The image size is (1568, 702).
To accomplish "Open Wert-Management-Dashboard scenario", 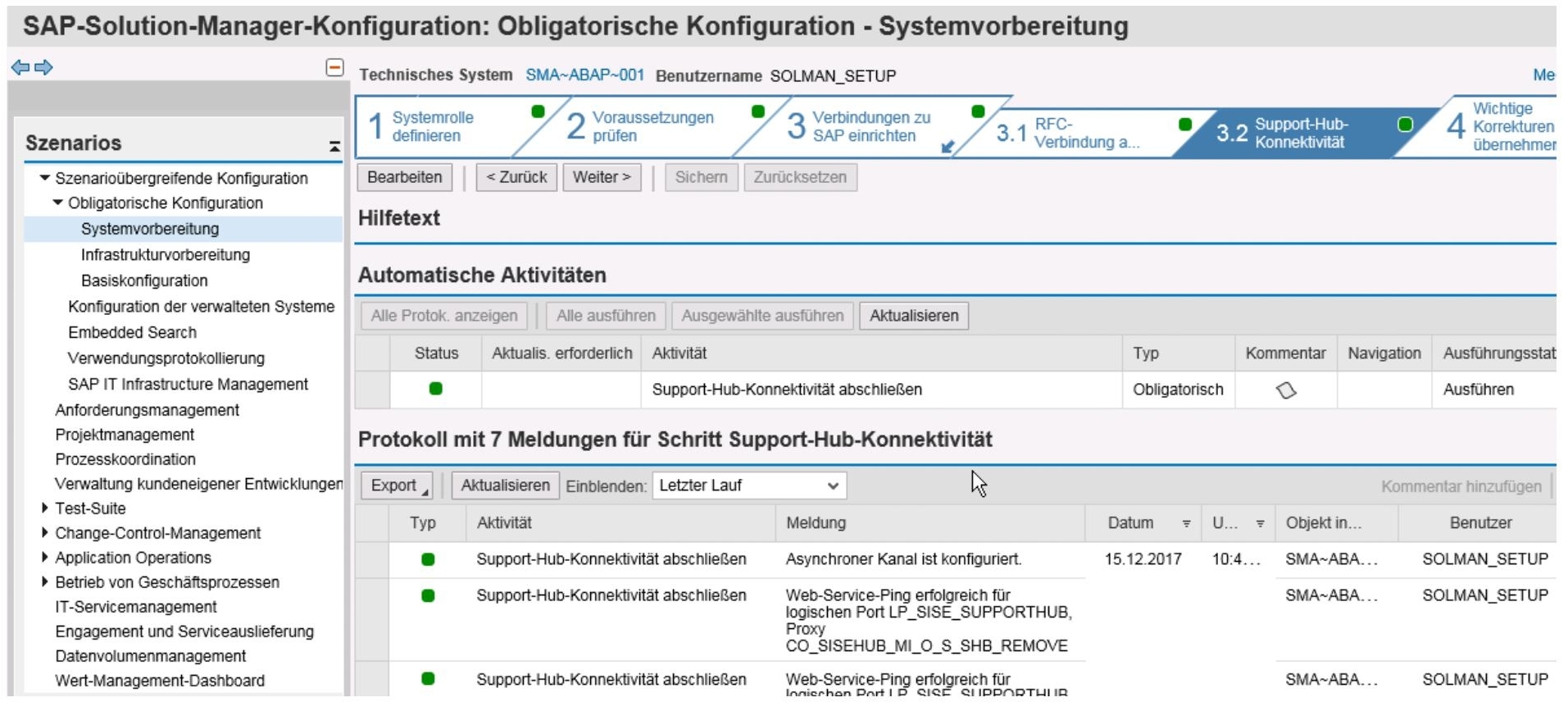I will coord(160,681).
